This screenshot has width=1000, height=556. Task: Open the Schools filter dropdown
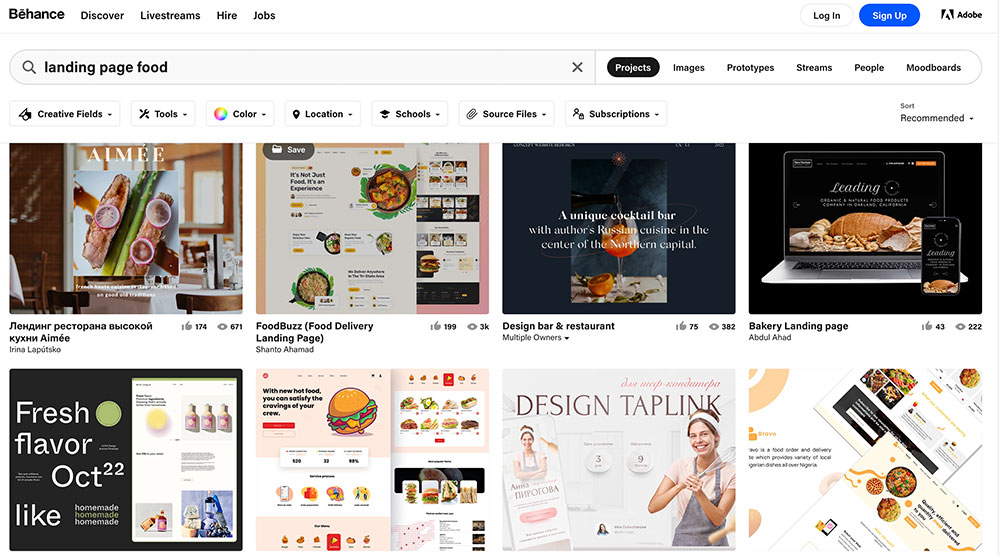409,114
